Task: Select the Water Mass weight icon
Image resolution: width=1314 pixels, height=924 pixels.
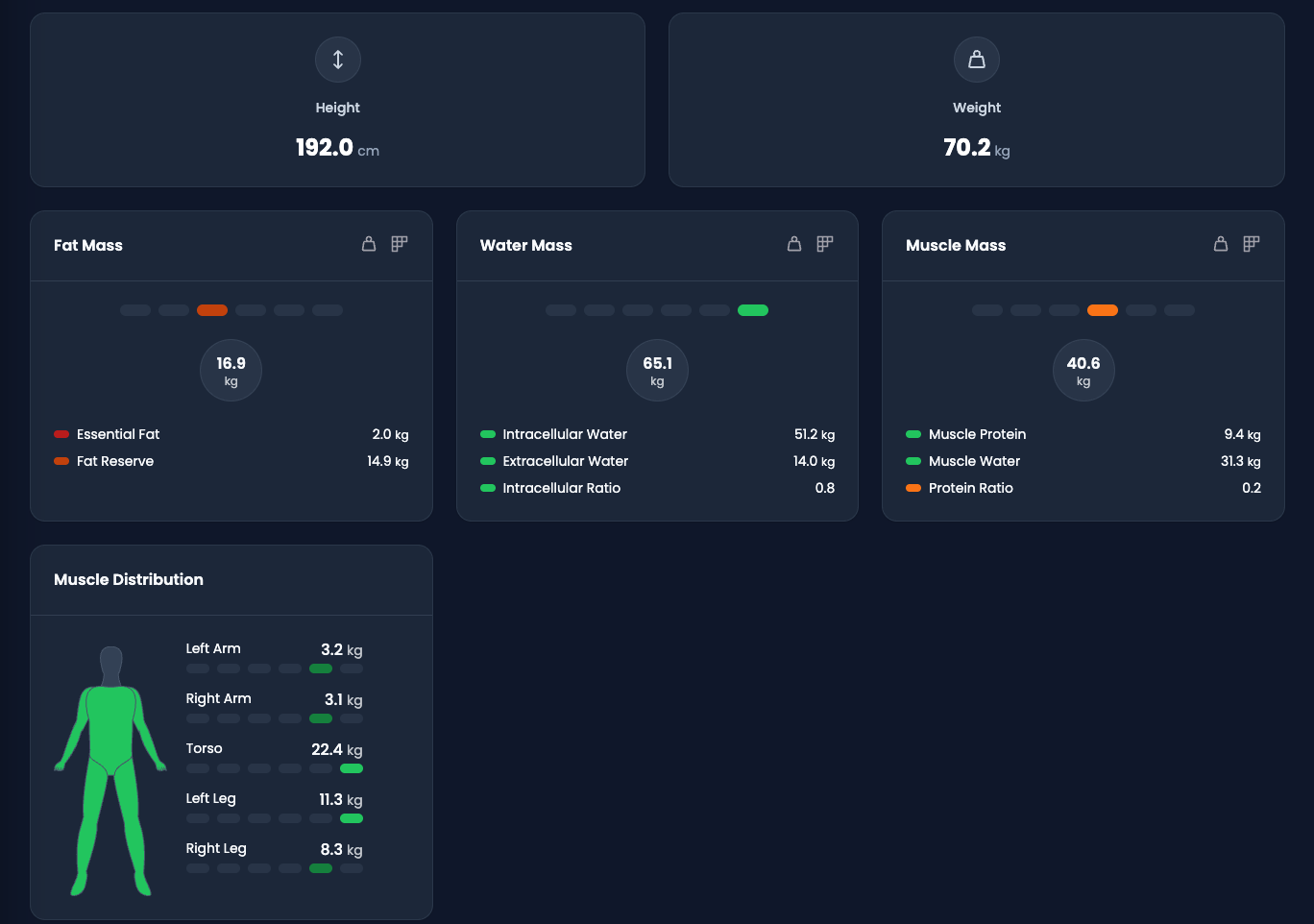Action: [x=794, y=244]
